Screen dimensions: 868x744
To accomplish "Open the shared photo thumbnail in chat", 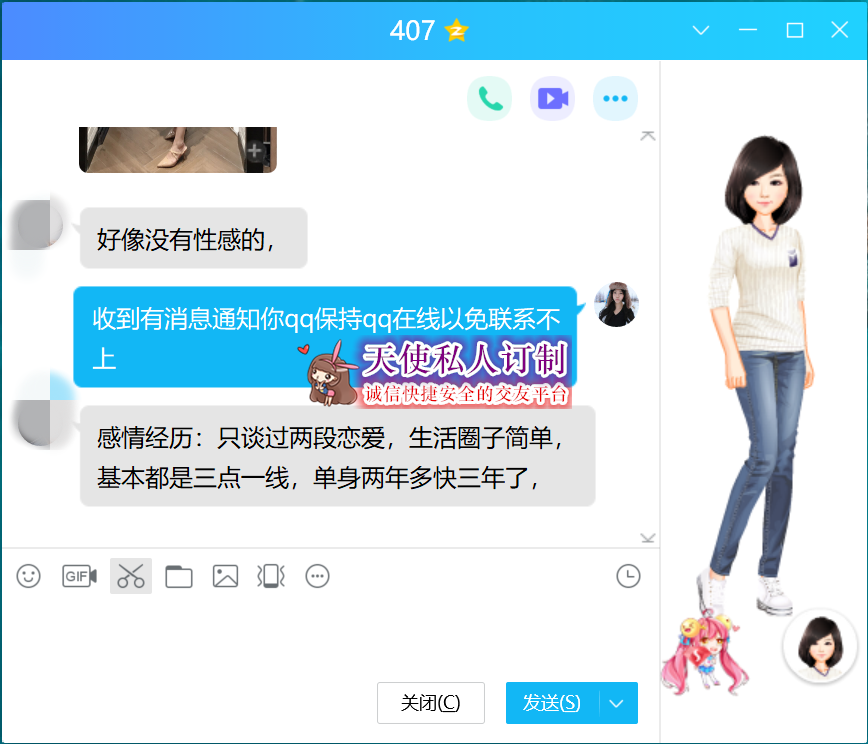I will pyautogui.click(x=177, y=150).
